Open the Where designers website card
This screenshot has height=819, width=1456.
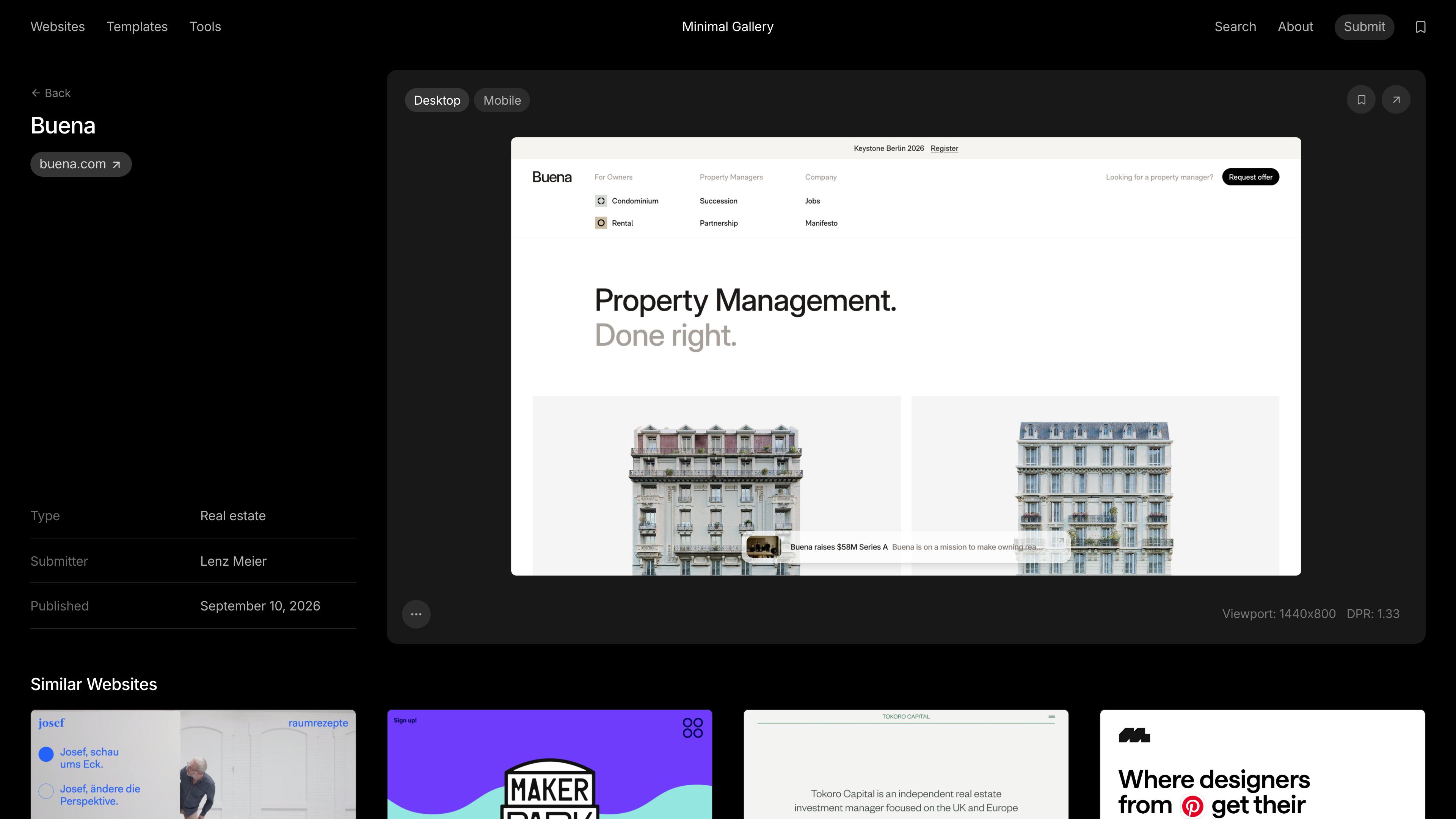[x=1263, y=764]
